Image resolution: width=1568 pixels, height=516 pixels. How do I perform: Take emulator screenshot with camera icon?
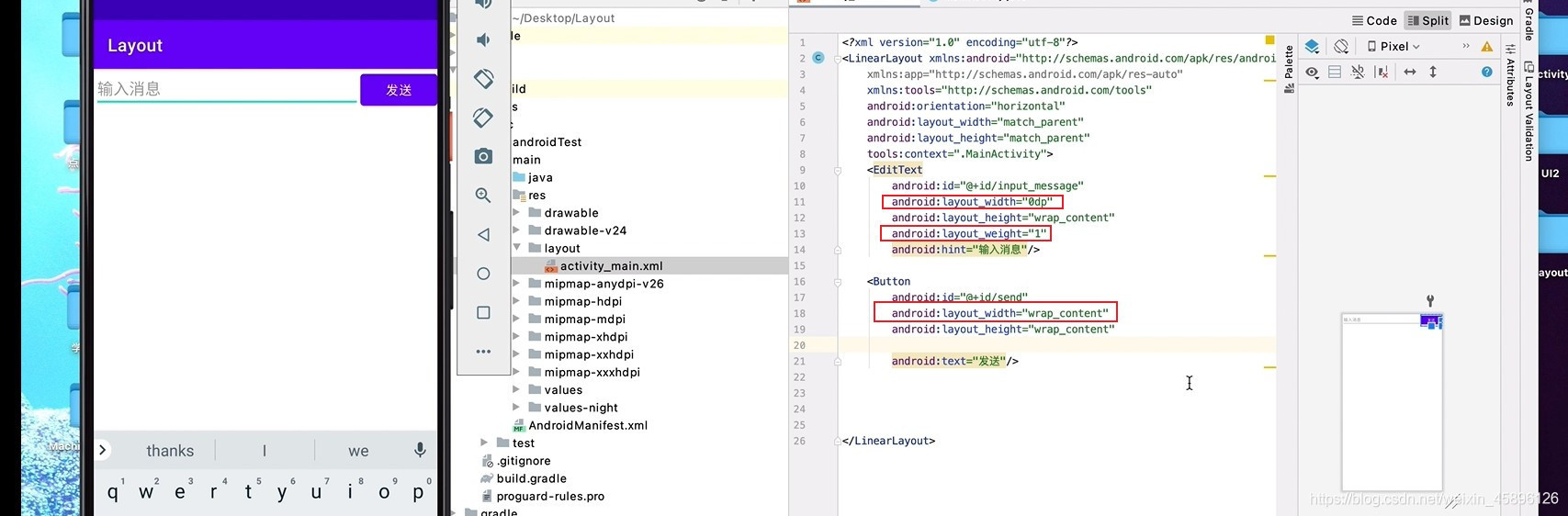click(x=483, y=156)
